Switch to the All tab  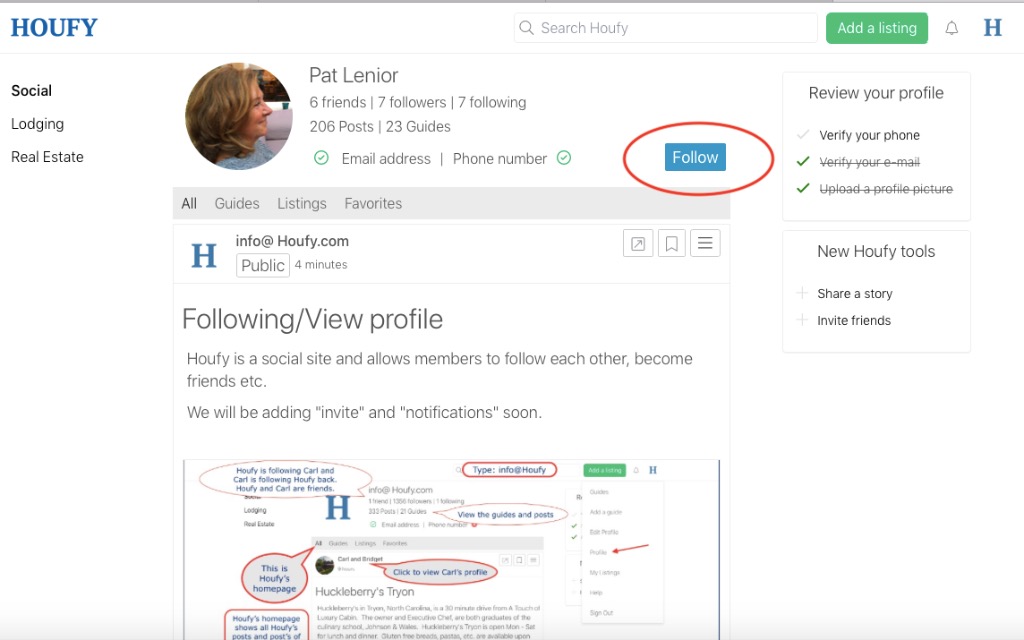pos(189,204)
